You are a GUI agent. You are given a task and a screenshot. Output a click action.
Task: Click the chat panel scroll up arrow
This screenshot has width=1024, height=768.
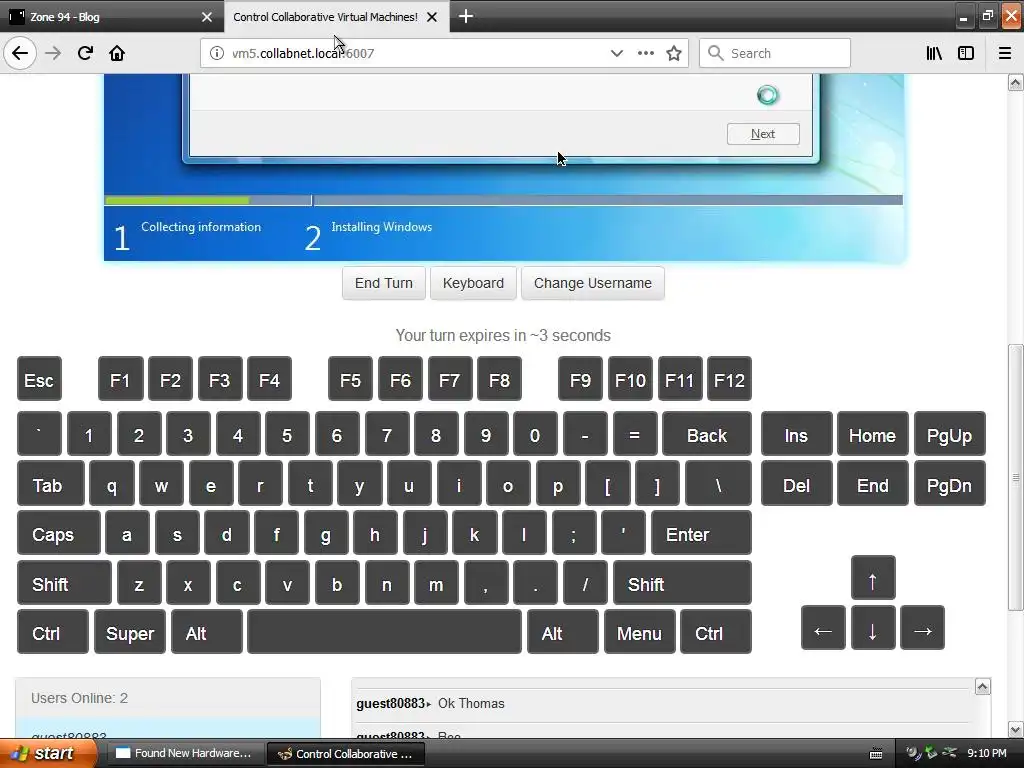point(982,686)
